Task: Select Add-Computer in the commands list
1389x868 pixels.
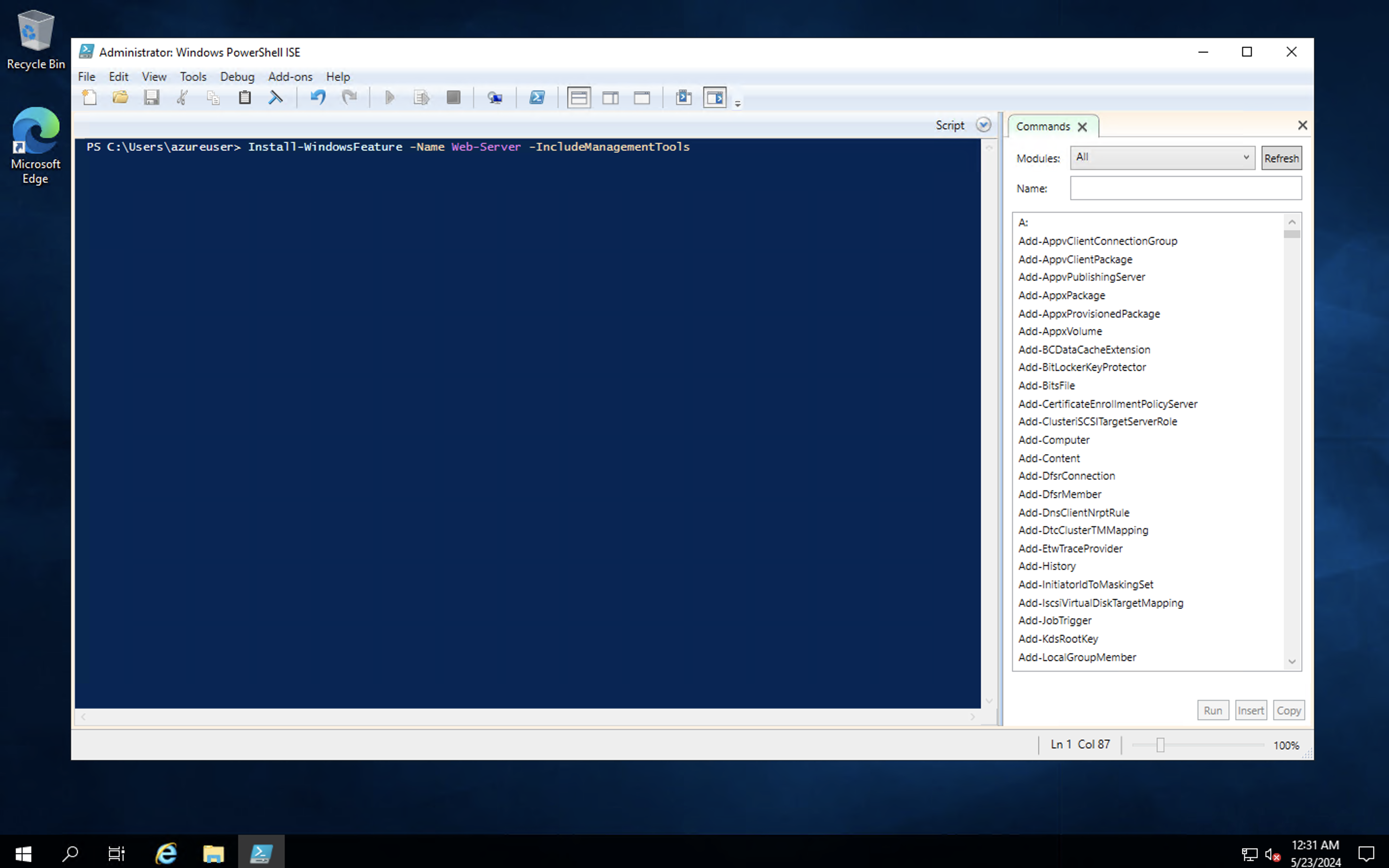Action: pos(1054,440)
